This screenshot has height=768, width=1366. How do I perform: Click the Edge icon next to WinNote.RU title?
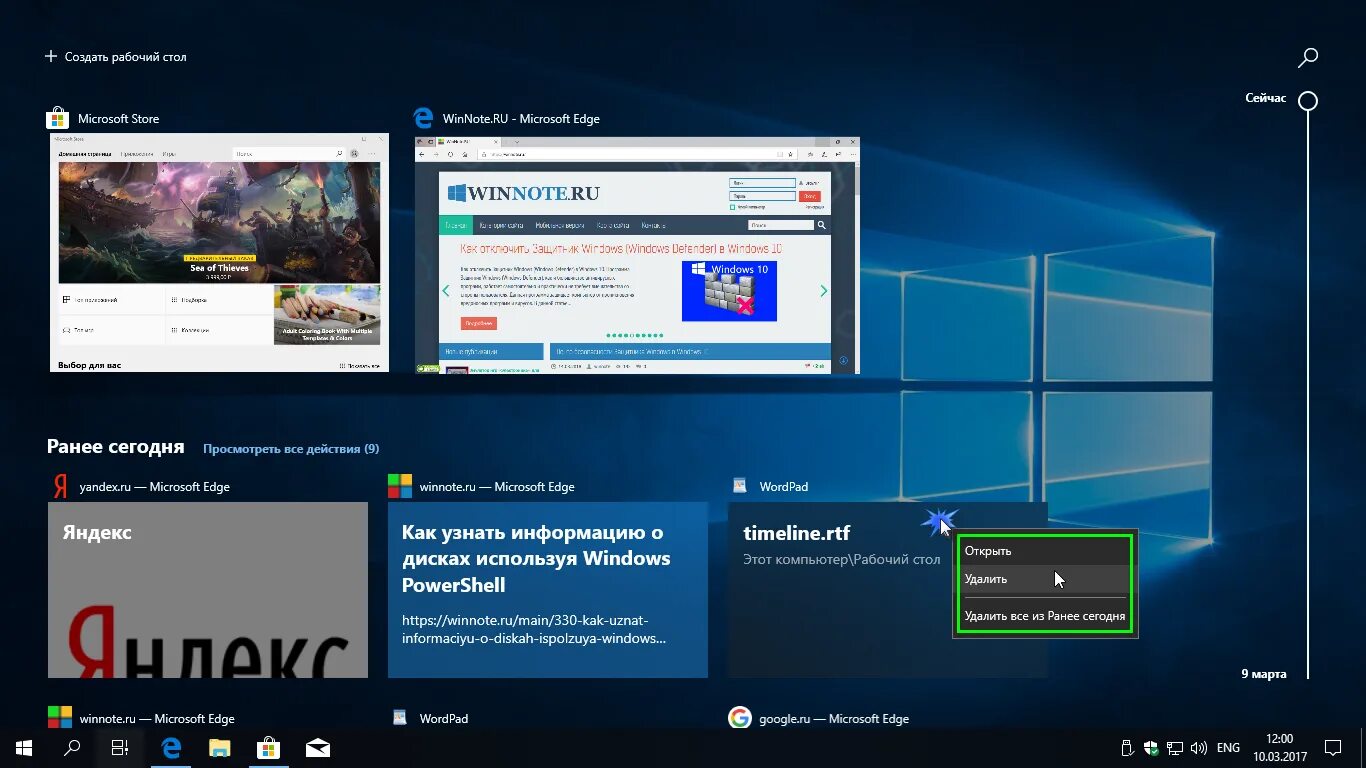424,118
